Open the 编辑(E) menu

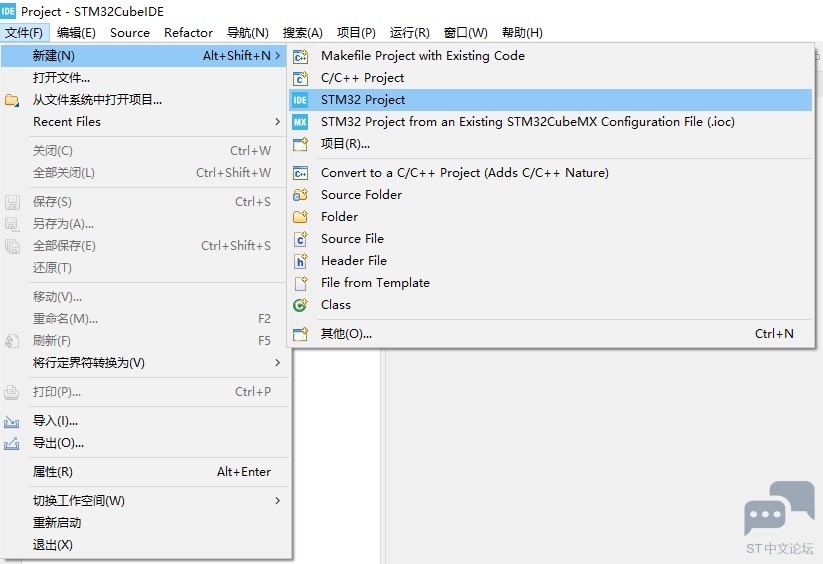click(x=76, y=33)
